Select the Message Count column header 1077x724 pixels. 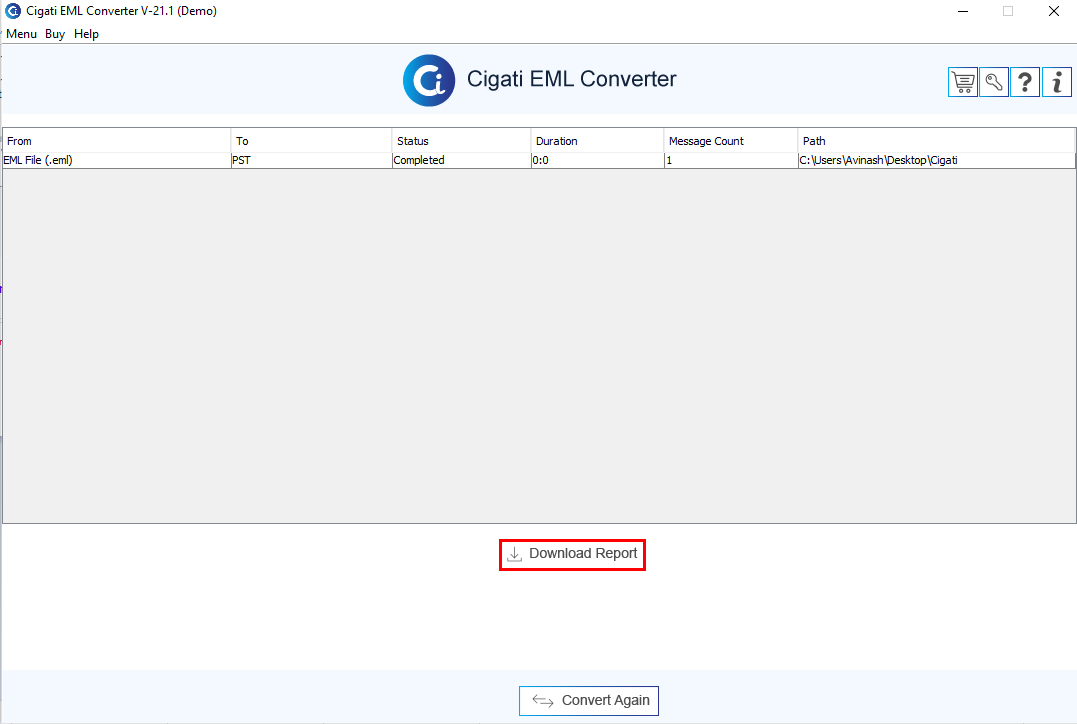[731, 141]
